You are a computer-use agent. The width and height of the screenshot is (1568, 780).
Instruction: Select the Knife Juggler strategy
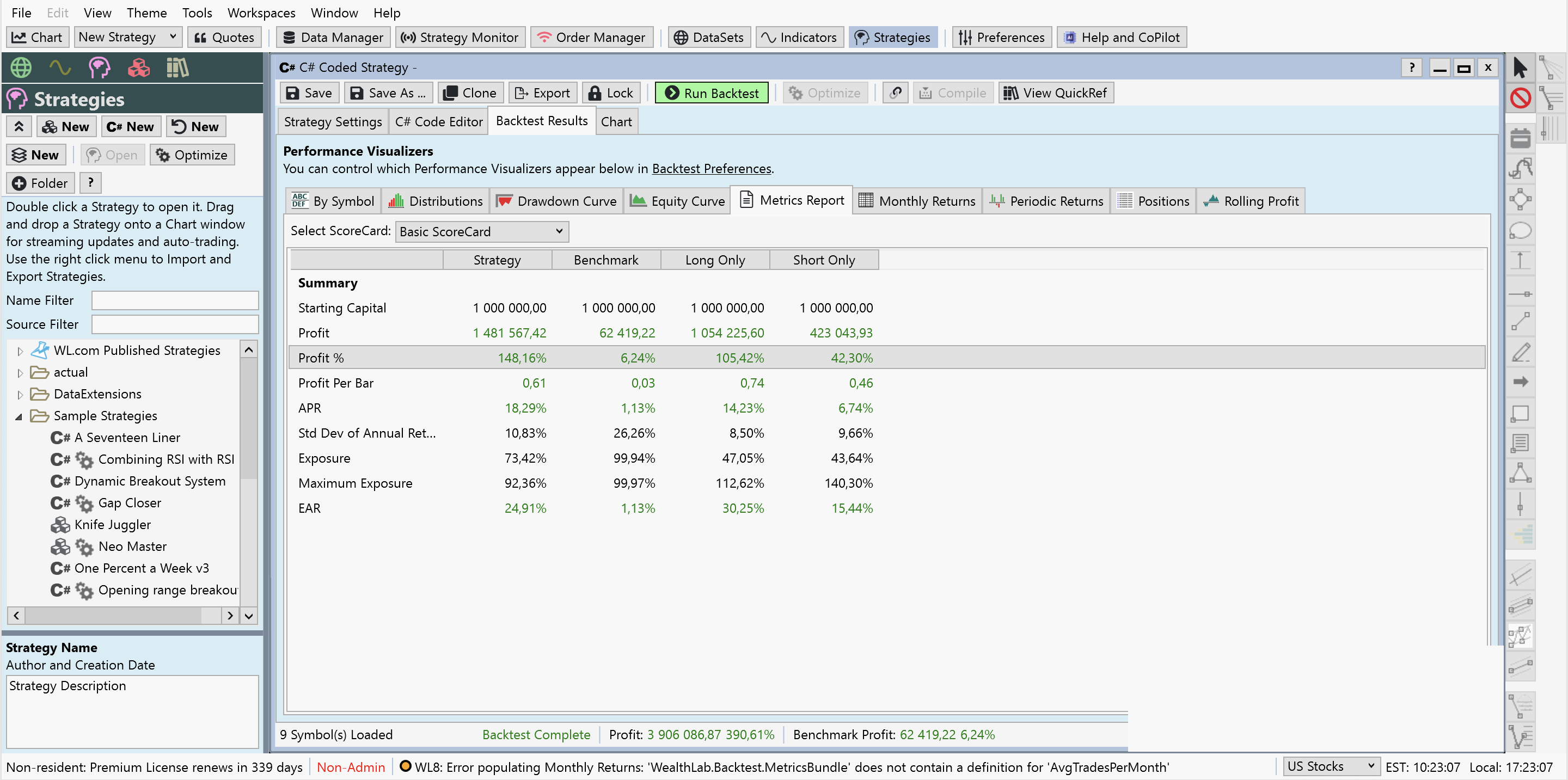(113, 525)
